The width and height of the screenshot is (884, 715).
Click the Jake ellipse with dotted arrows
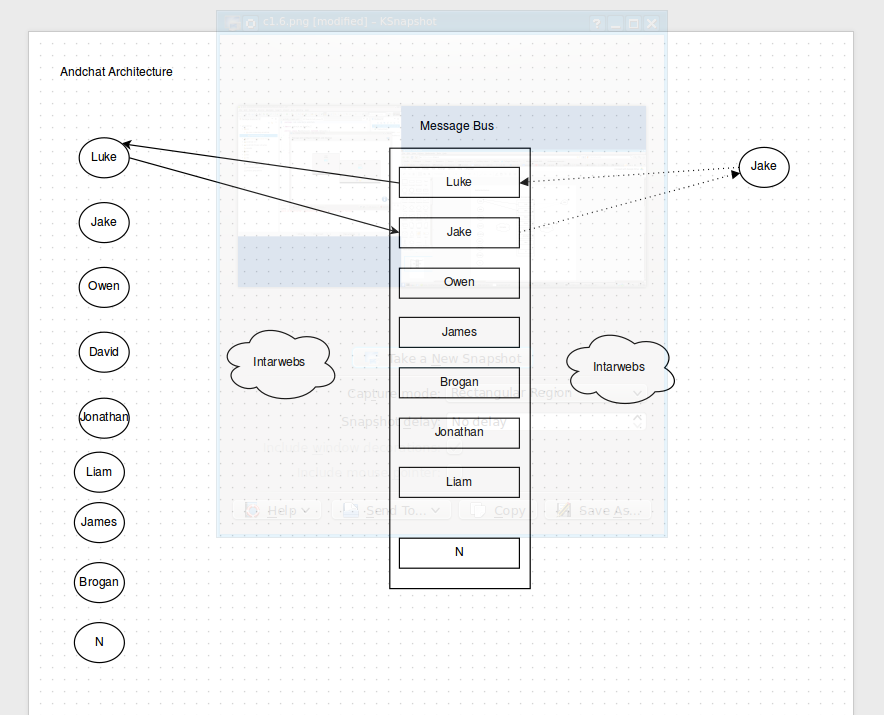(763, 166)
